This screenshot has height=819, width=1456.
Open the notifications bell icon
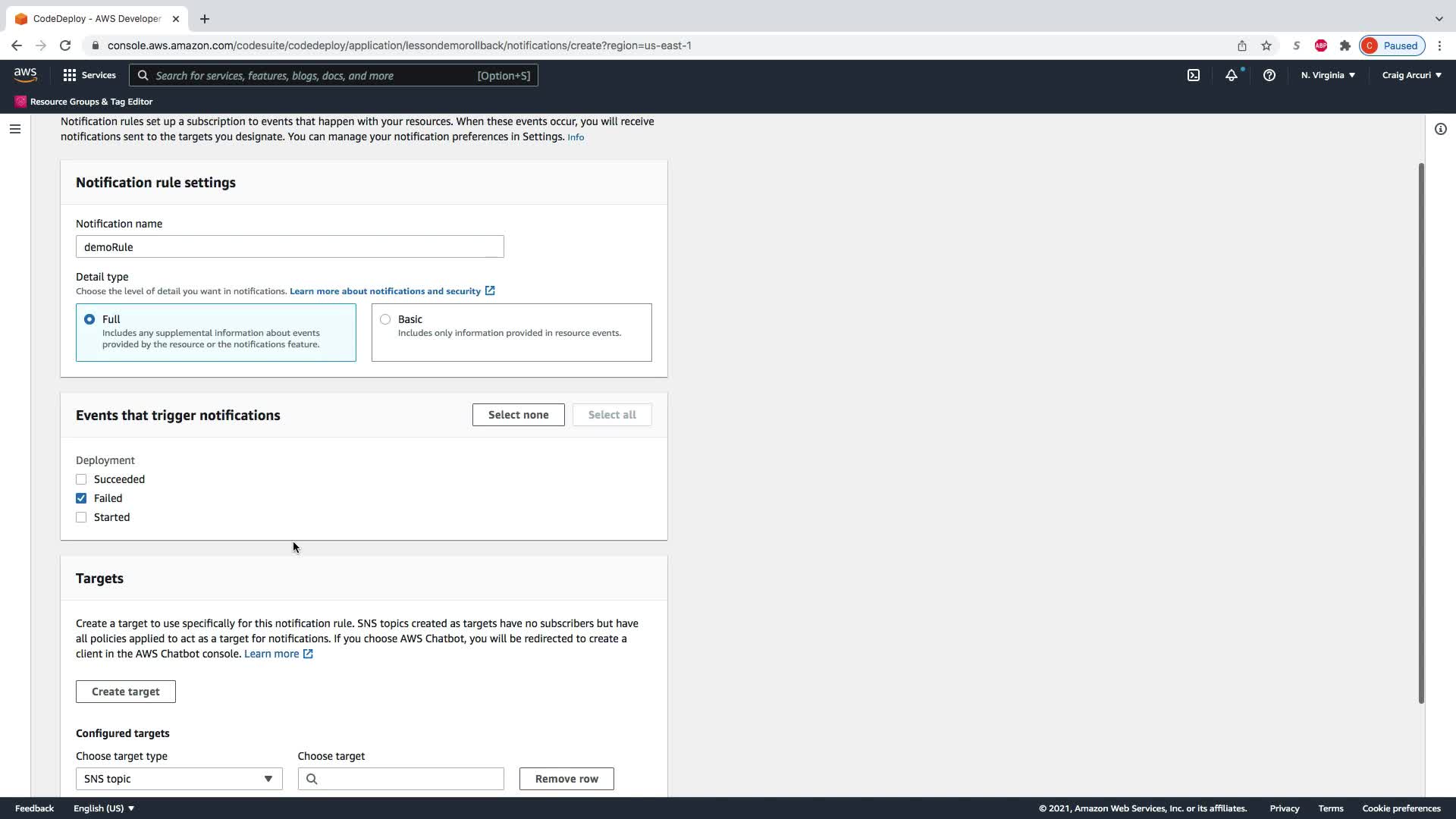[x=1231, y=75]
